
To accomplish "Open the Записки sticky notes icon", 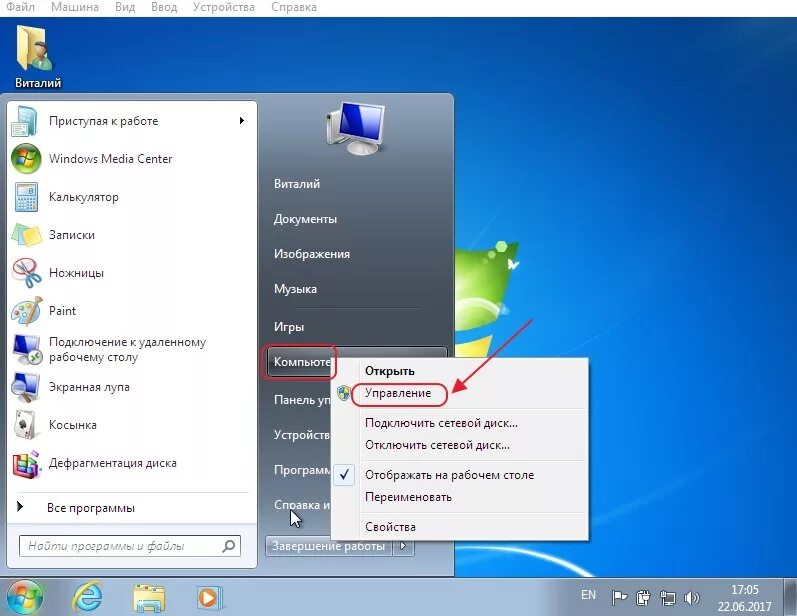I will (x=25, y=235).
